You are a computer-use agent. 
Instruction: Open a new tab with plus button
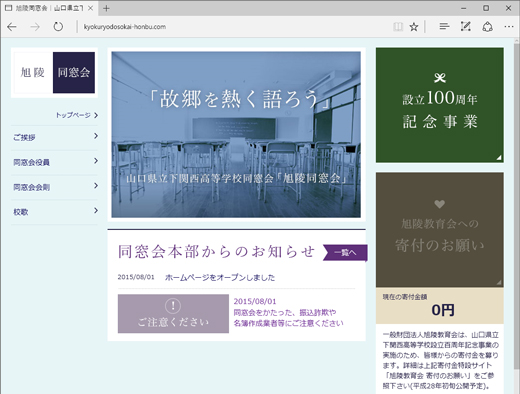[x=106, y=8]
